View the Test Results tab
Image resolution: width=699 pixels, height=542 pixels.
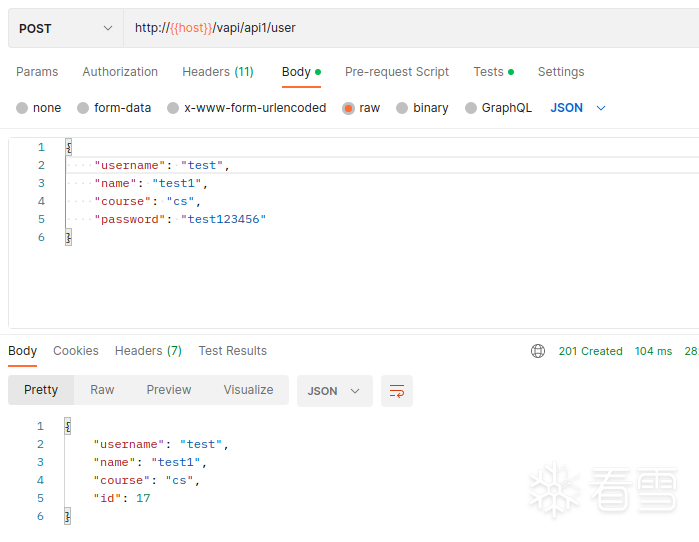(x=232, y=351)
